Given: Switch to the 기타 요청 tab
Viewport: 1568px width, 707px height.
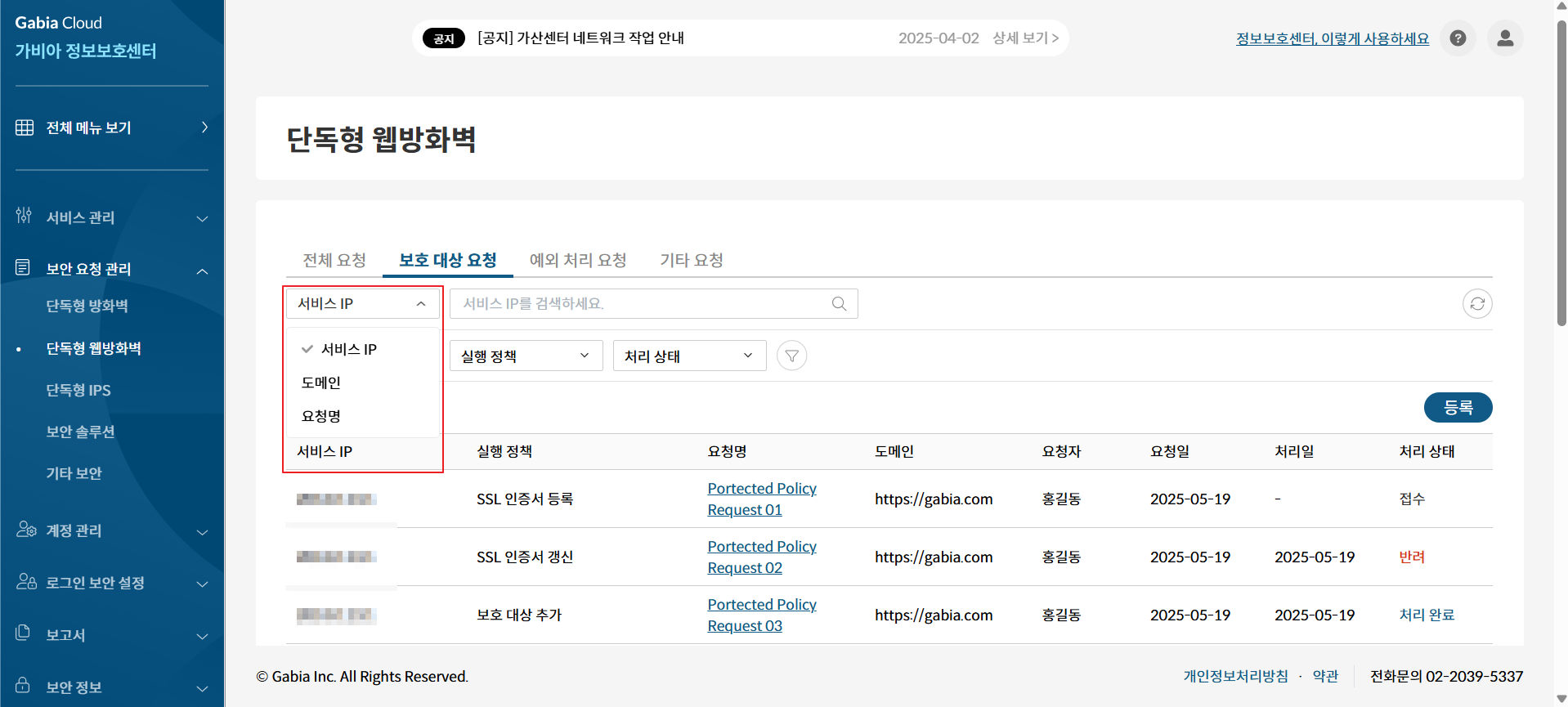Looking at the screenshot, I should click(x=692, y=260).
